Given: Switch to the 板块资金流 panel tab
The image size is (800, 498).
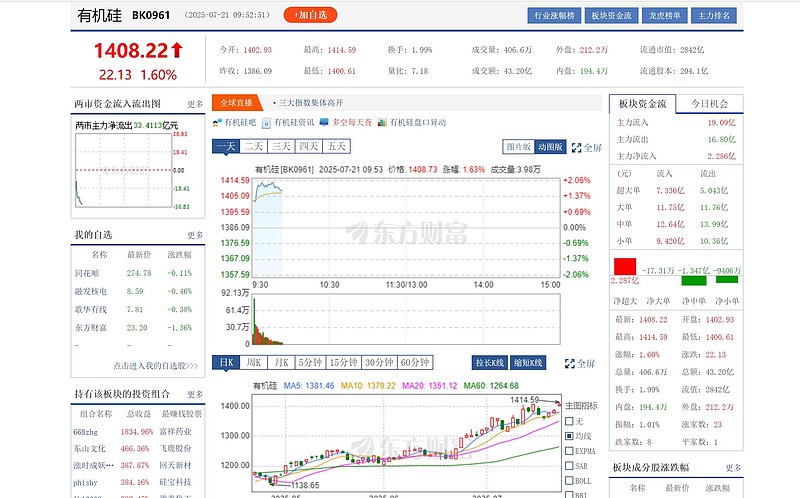Looking at the screenshot, I should 642,104.
